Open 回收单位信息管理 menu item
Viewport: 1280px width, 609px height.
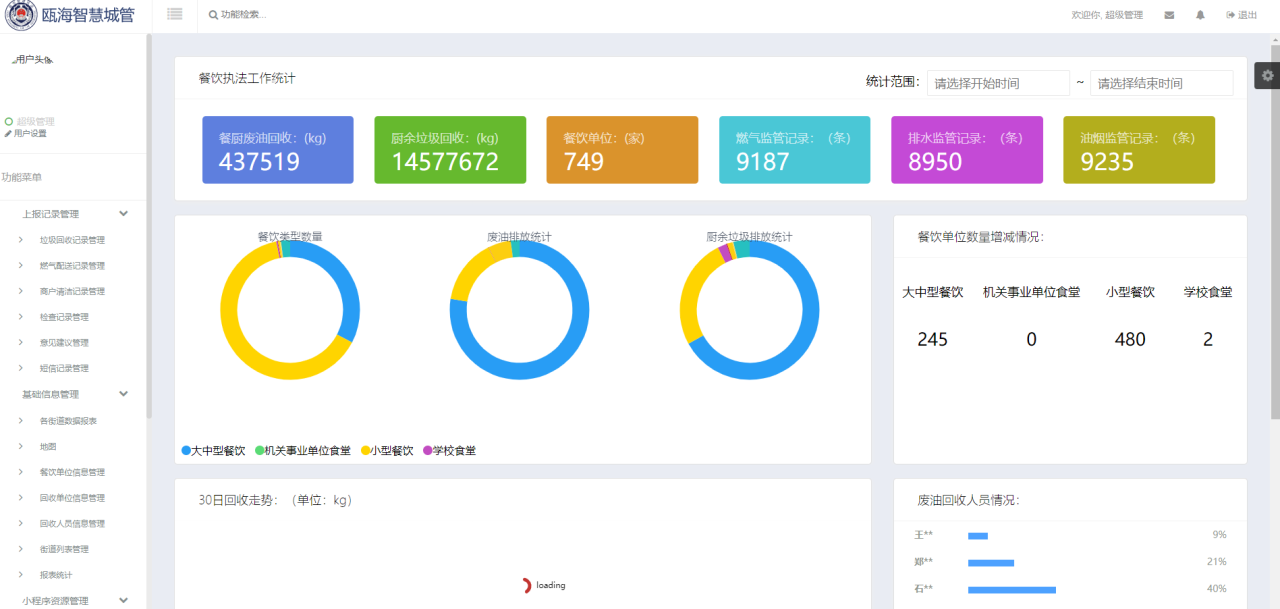coord(72,498)
